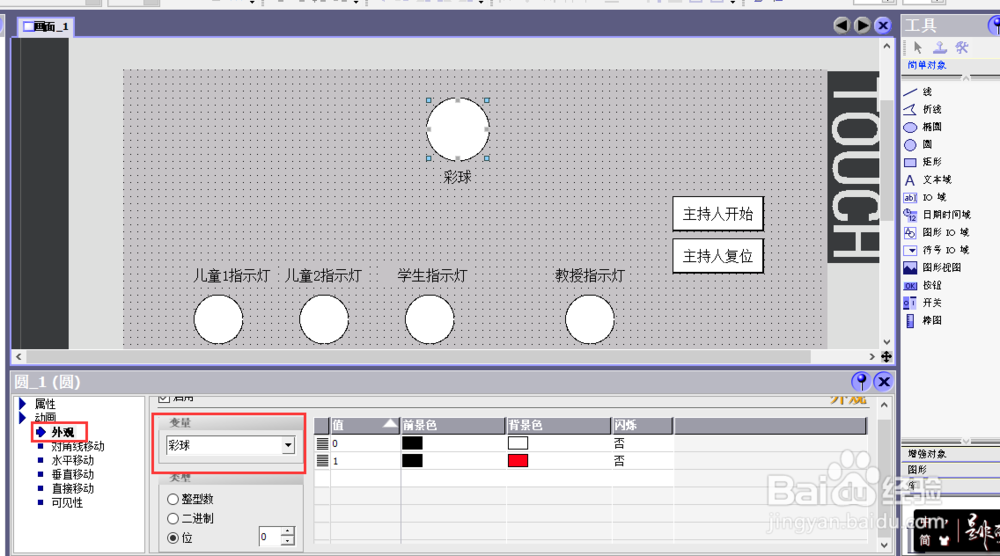Click the pan/navigate cross icon at canvas corner
This screenshot has width=1000, height=556.
pyautogui.click(x=886, y=356)
